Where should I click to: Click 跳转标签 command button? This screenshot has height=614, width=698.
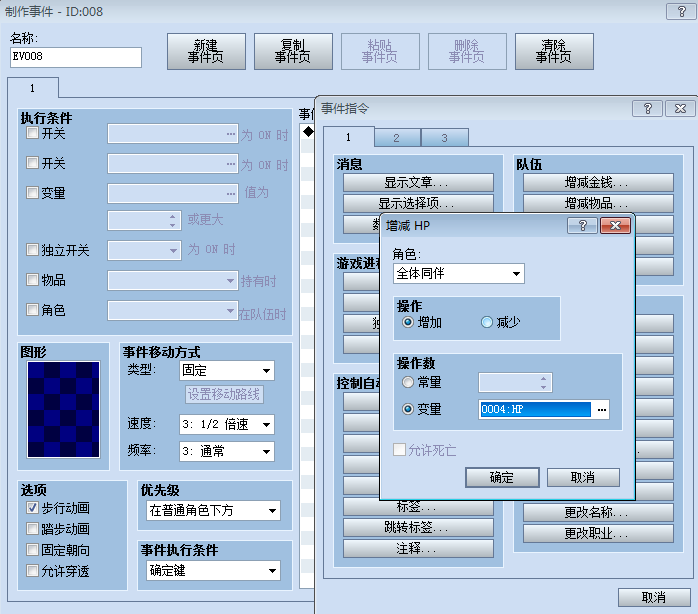pos(418,528)
